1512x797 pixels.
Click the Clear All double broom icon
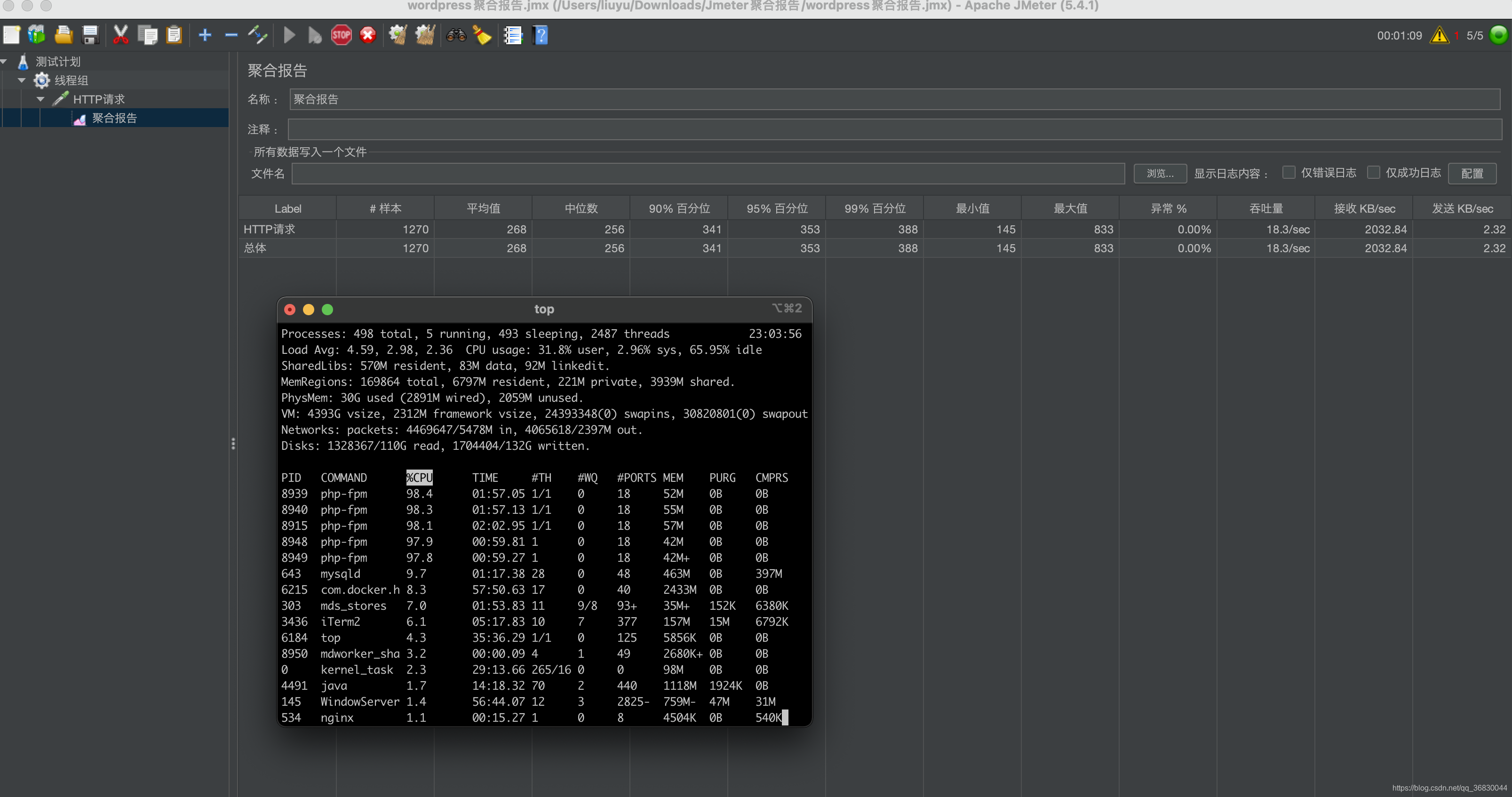[x=425, y=35]
